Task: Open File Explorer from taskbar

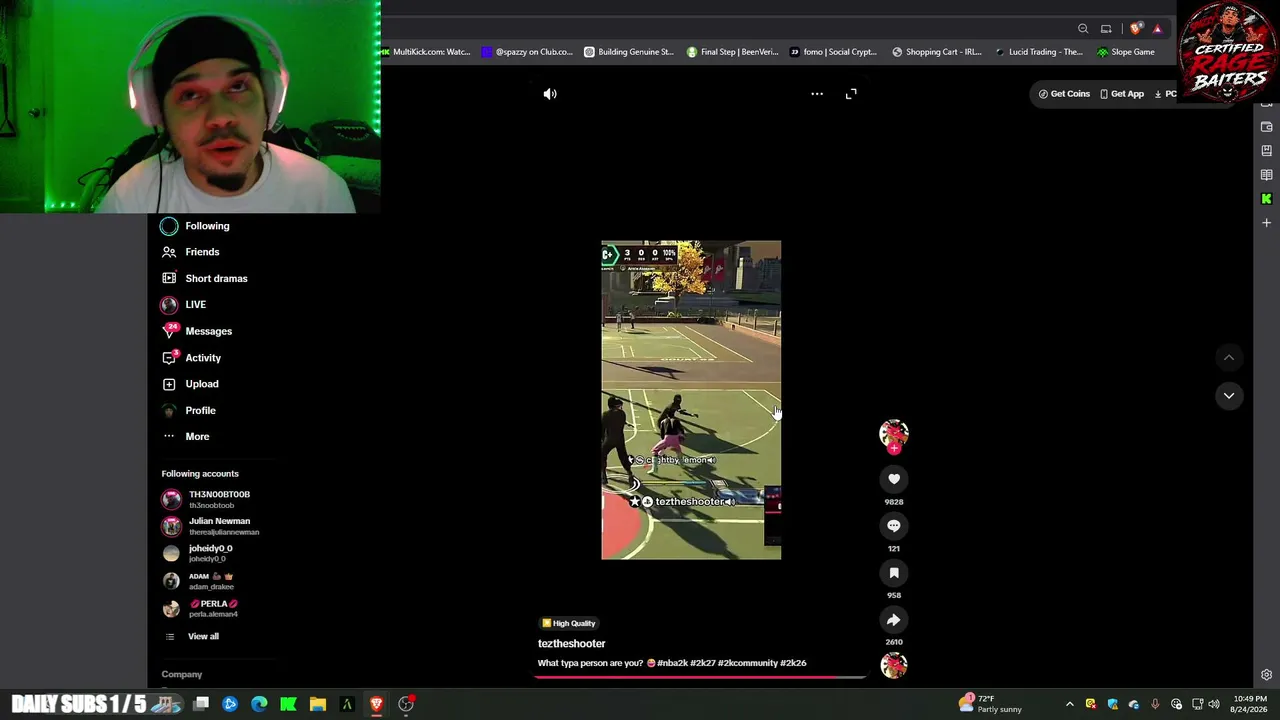Action: click(x=318, y=704)
